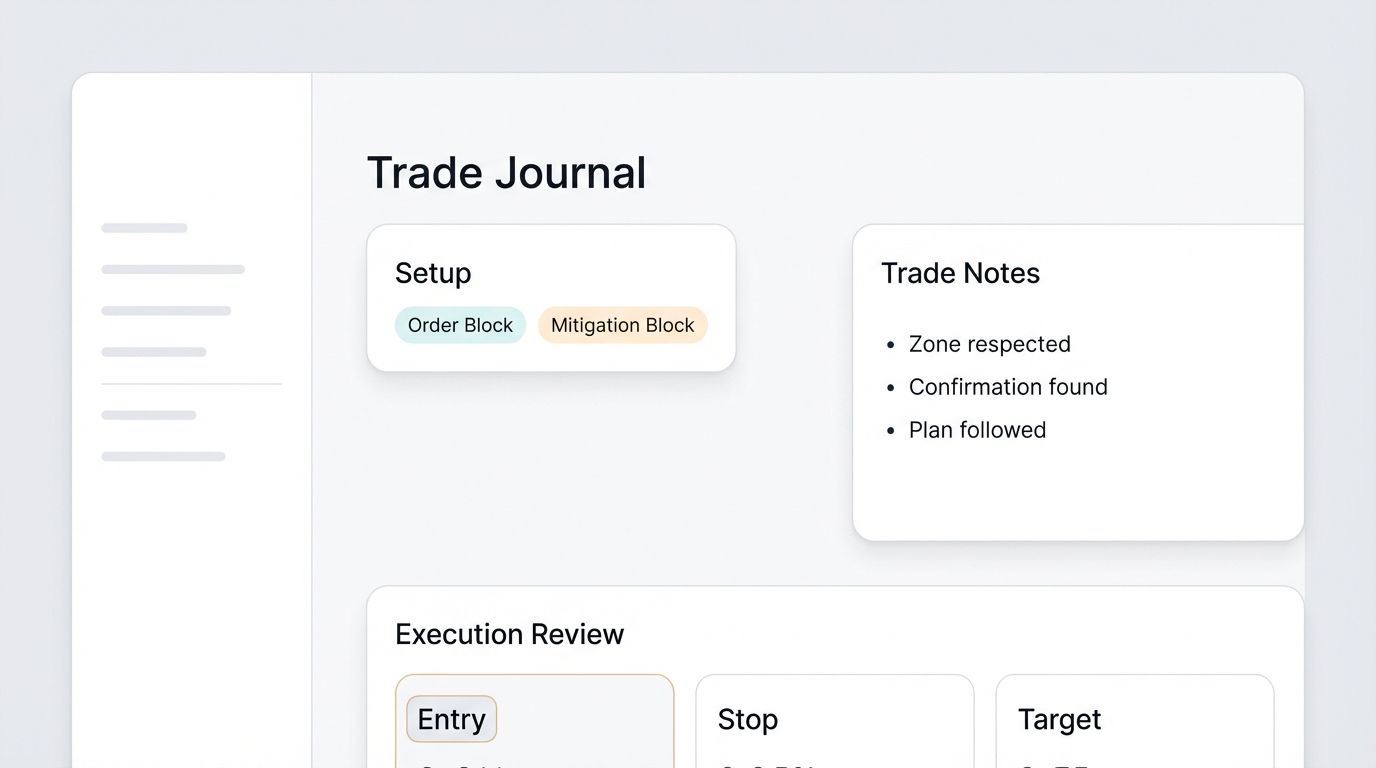Click the second sidebar navigation item
The image size is (1376, 768).
coord(172,269)
